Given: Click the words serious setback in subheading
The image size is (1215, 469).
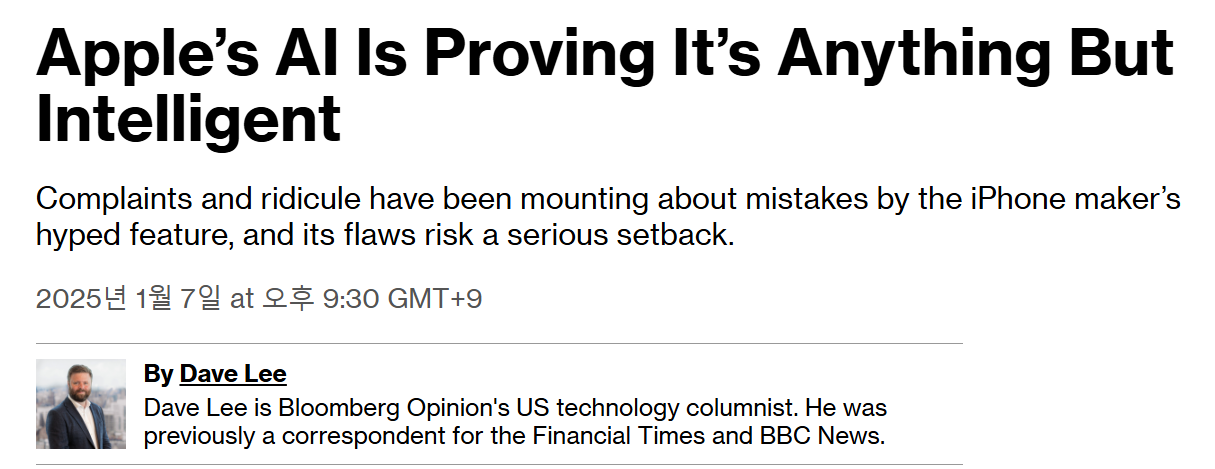Looking at the screenshot, I should [626, 238].
